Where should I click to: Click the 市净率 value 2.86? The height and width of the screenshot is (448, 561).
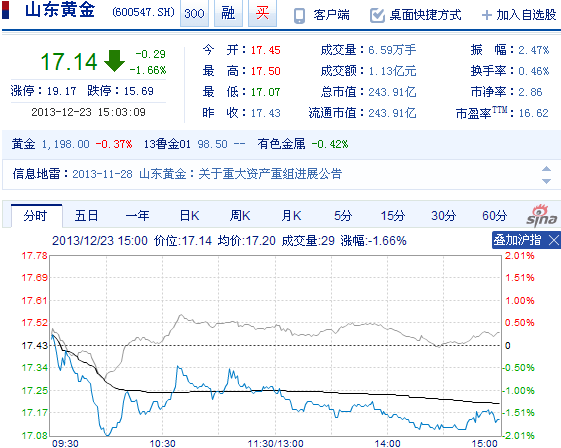click(x=530, y=92)
